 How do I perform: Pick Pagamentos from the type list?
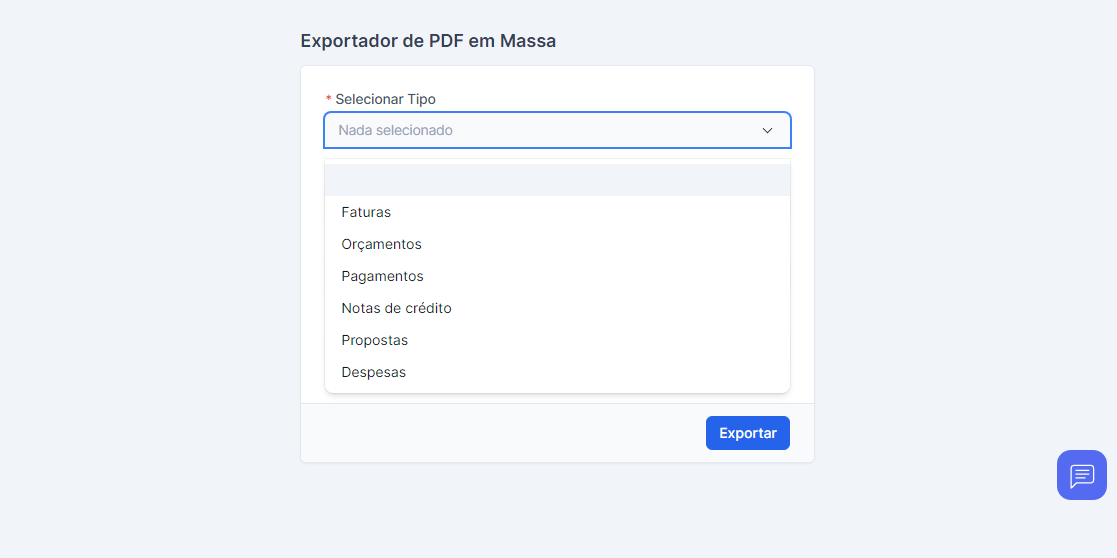coord(382,276)
